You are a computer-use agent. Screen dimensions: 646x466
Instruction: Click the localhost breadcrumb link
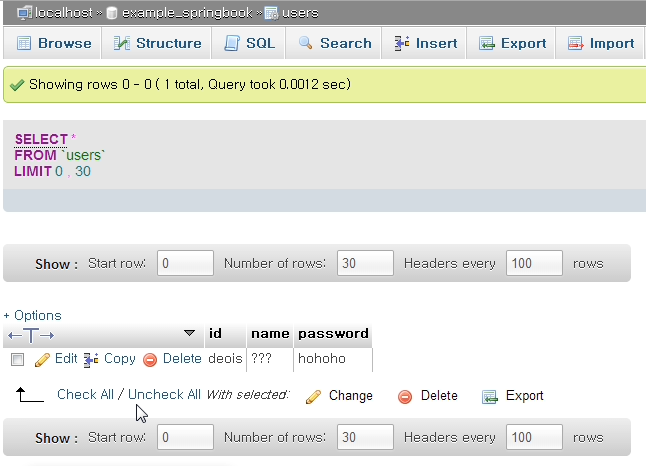tap(64, 13)
